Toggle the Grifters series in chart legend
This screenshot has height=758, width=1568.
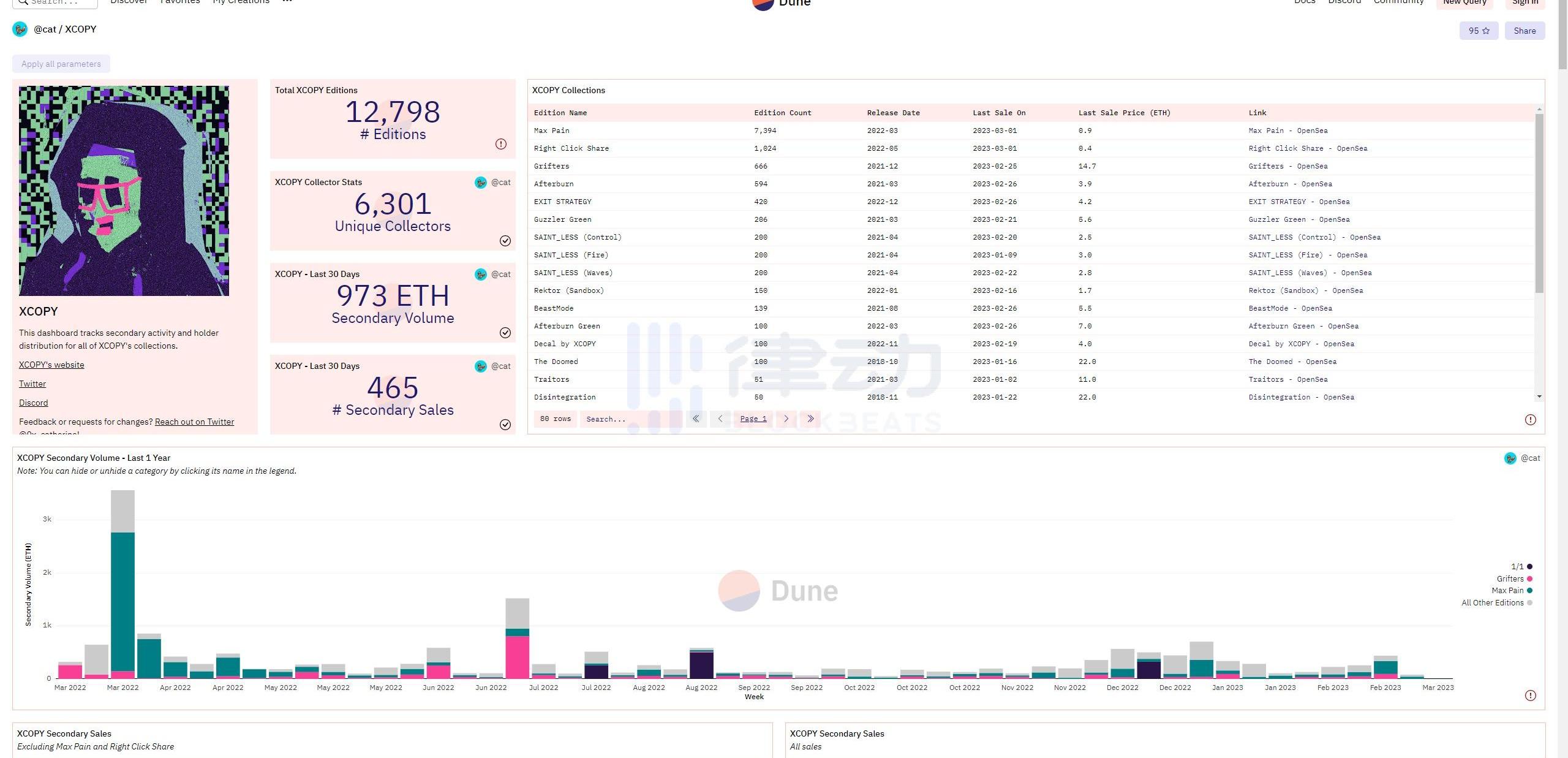(x=1514, y=579)
